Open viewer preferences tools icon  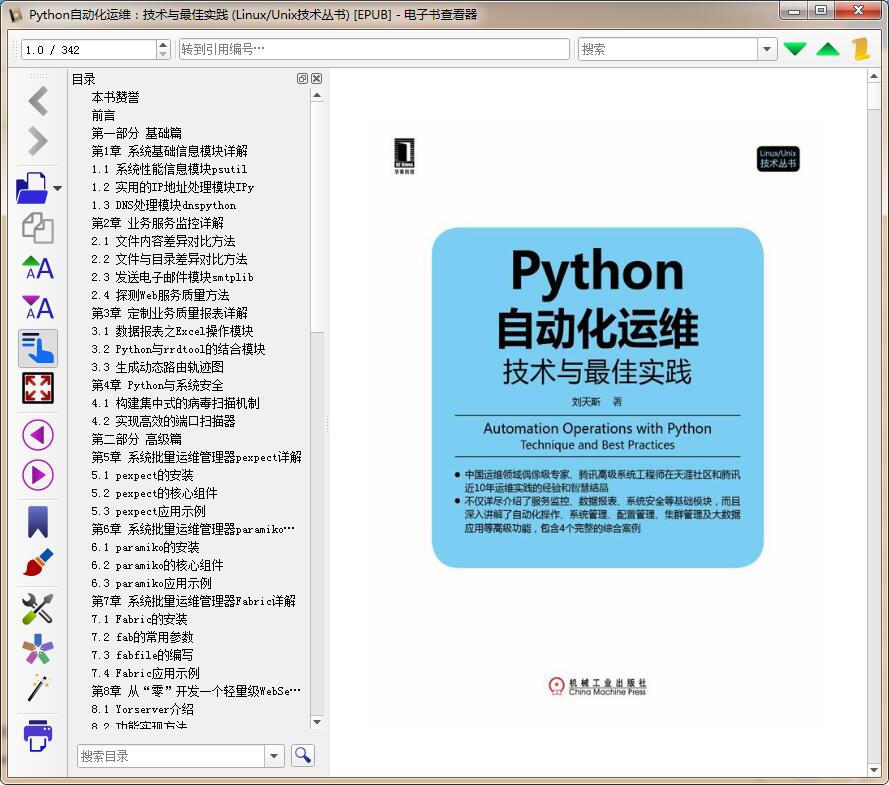click(x=38, y=609)
